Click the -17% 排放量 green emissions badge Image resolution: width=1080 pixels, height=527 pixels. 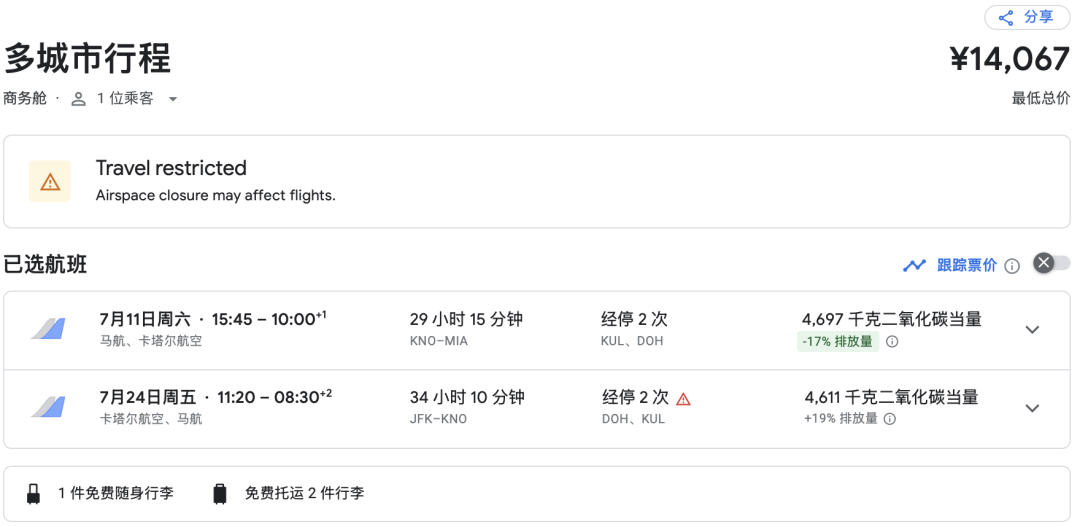click(837, 342)
